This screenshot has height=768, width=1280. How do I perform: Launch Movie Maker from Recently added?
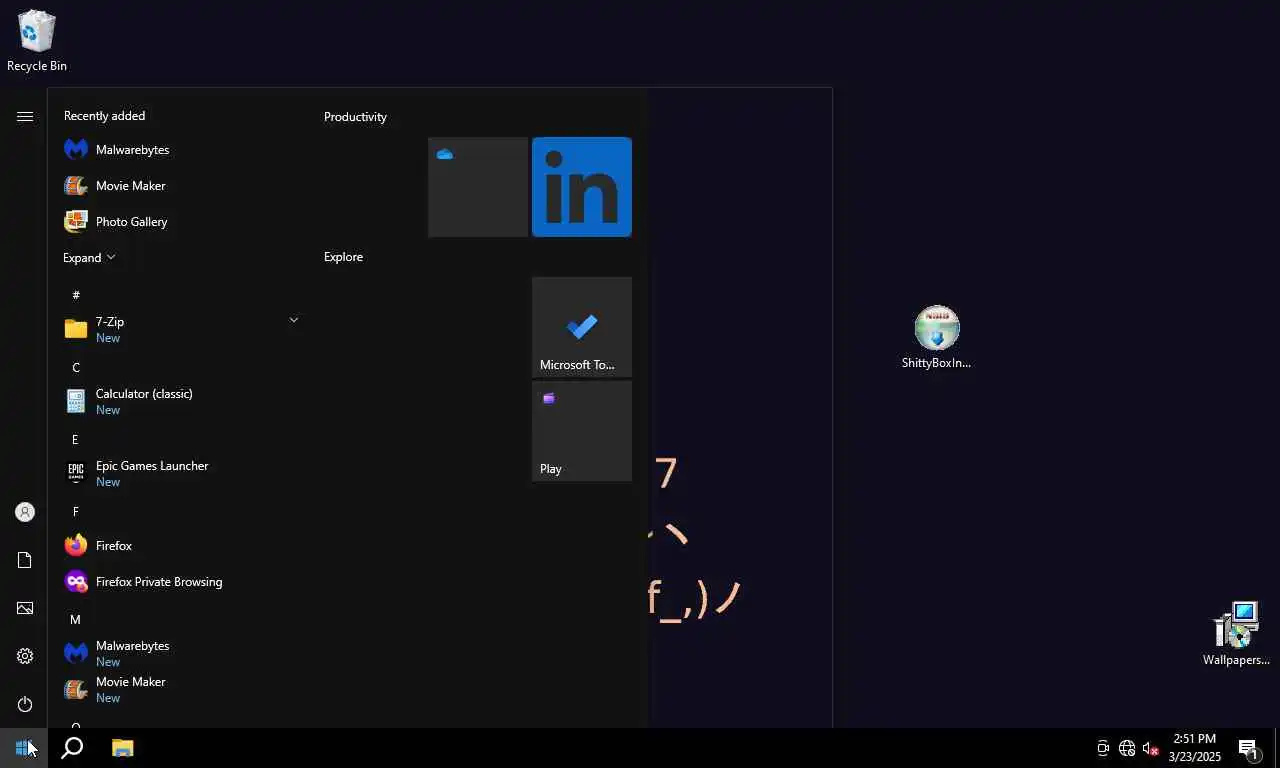coord(180,186)
